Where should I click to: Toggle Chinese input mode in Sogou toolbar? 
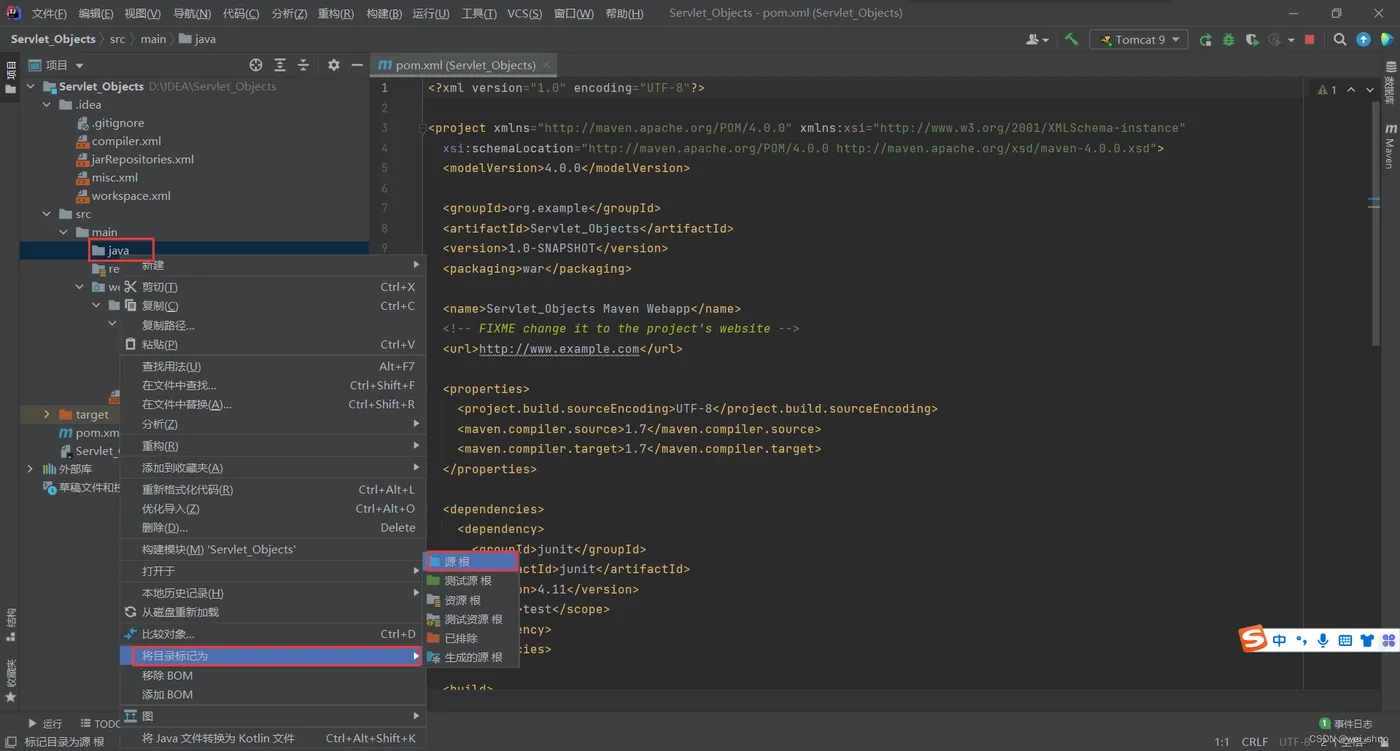(x=1280, y=640)
